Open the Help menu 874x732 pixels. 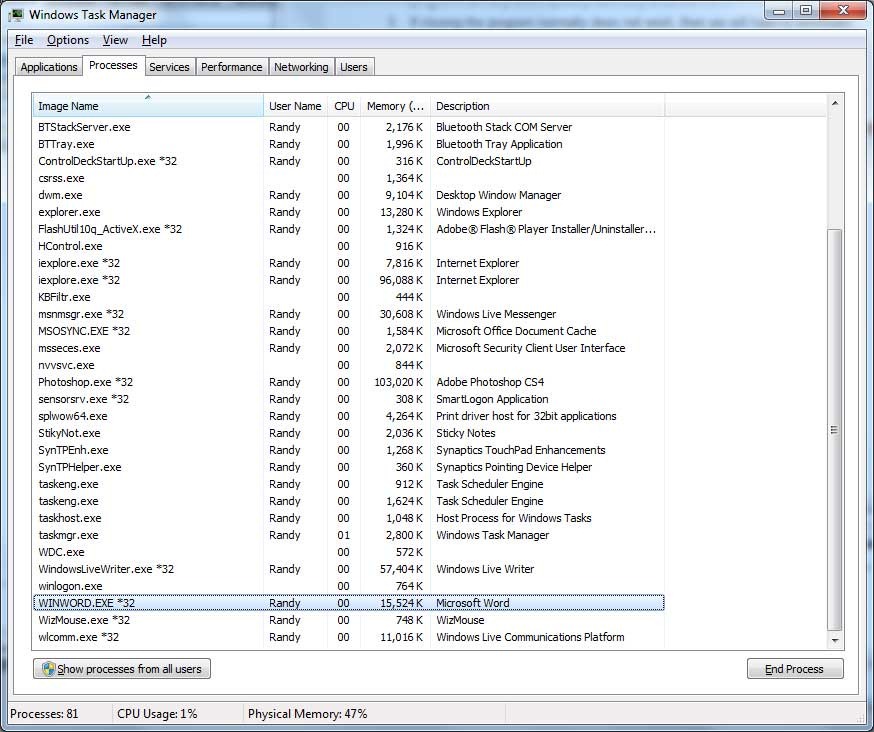[154, 40]
